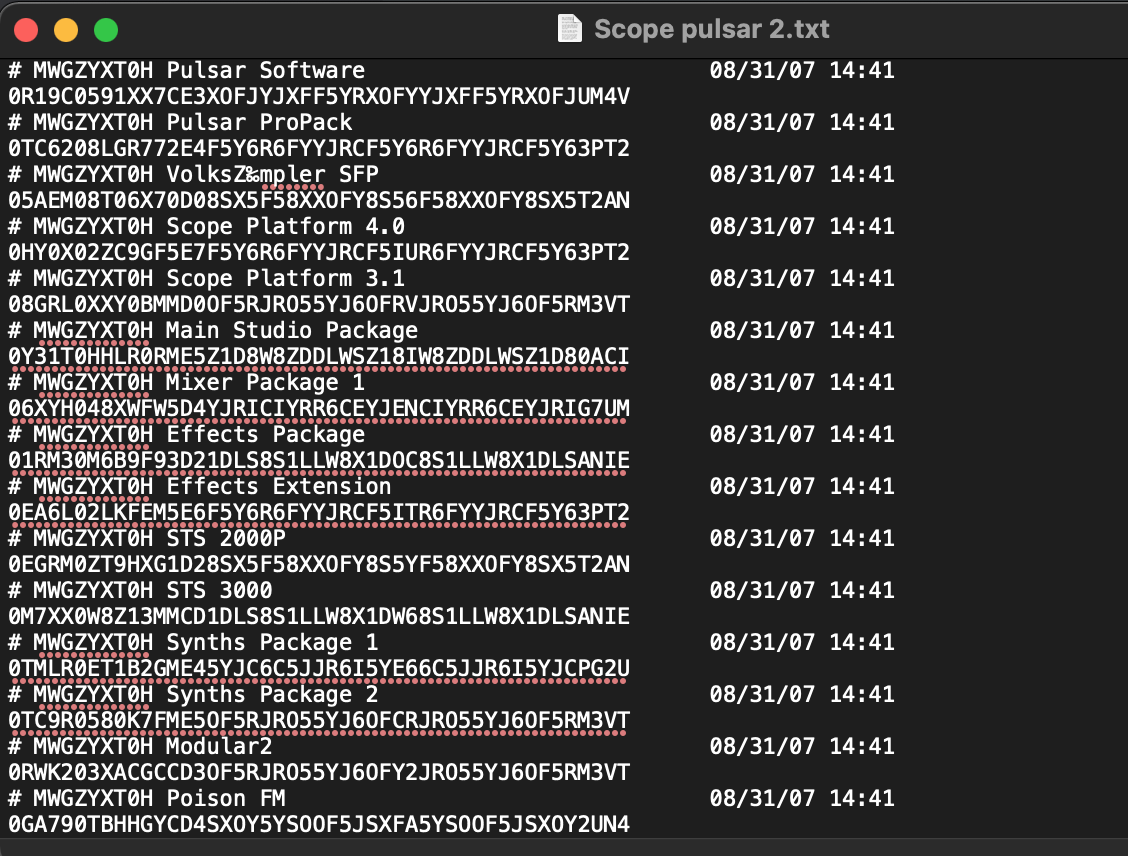Click the 'Scope Platform 3.1' entry
1128x856 pixels.
click(285, 278)
